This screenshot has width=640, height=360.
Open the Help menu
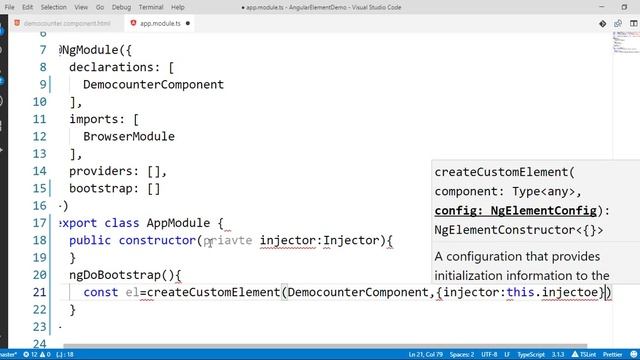coord(178,7)
